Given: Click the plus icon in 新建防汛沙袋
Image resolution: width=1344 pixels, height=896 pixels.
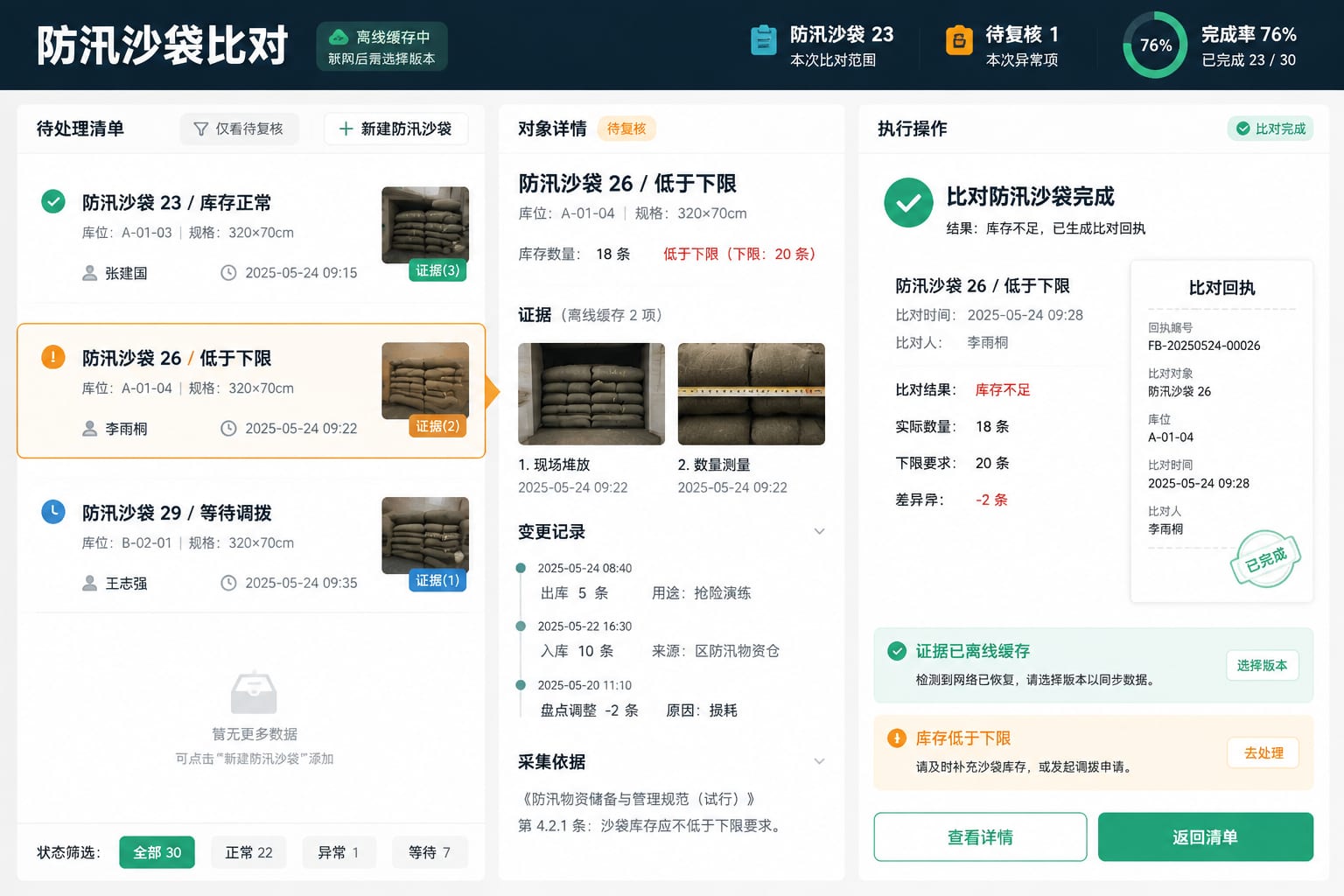Looking at the screenshot, I should point(346,129).
